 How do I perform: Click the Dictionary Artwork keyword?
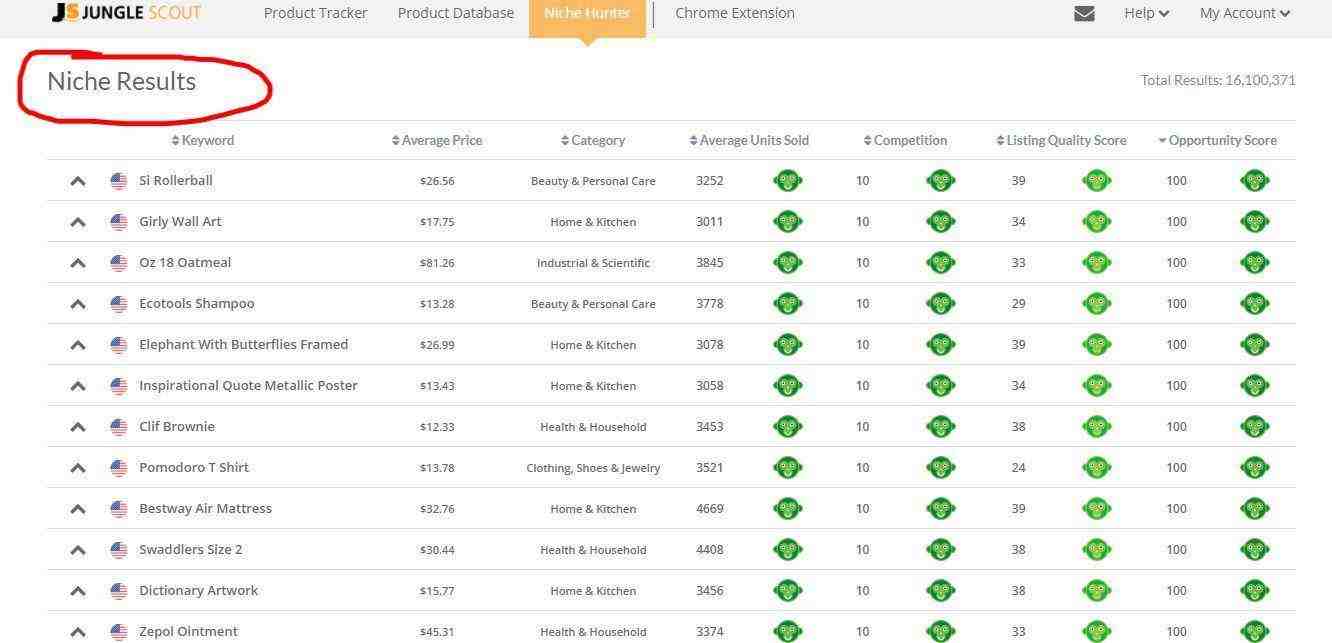[x=198, y=591]
